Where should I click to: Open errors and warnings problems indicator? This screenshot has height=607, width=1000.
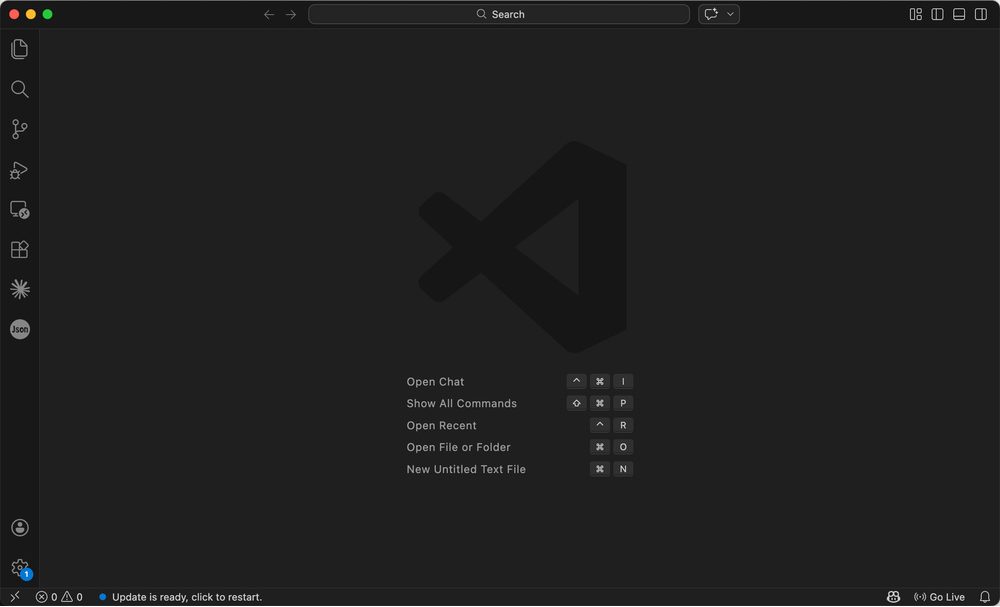tap(59, 597)
